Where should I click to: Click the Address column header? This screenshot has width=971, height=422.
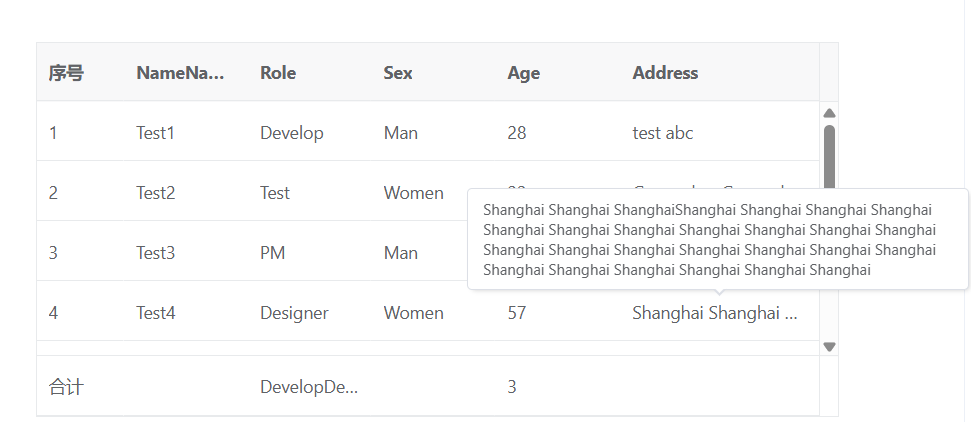[x=665, y=73]
